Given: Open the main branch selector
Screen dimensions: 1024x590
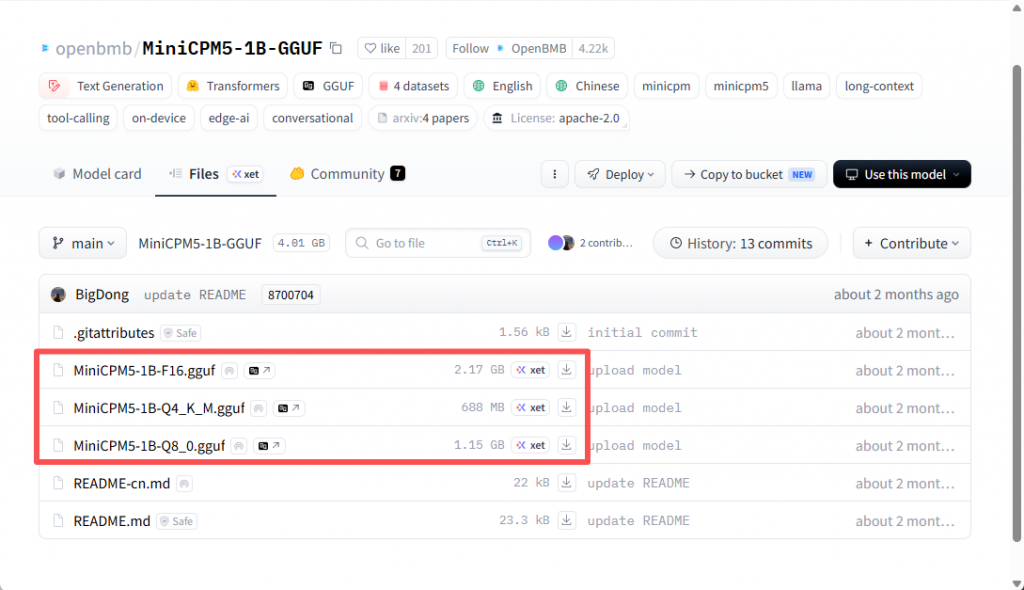Looking at the screenshot, I should point(83,243).
